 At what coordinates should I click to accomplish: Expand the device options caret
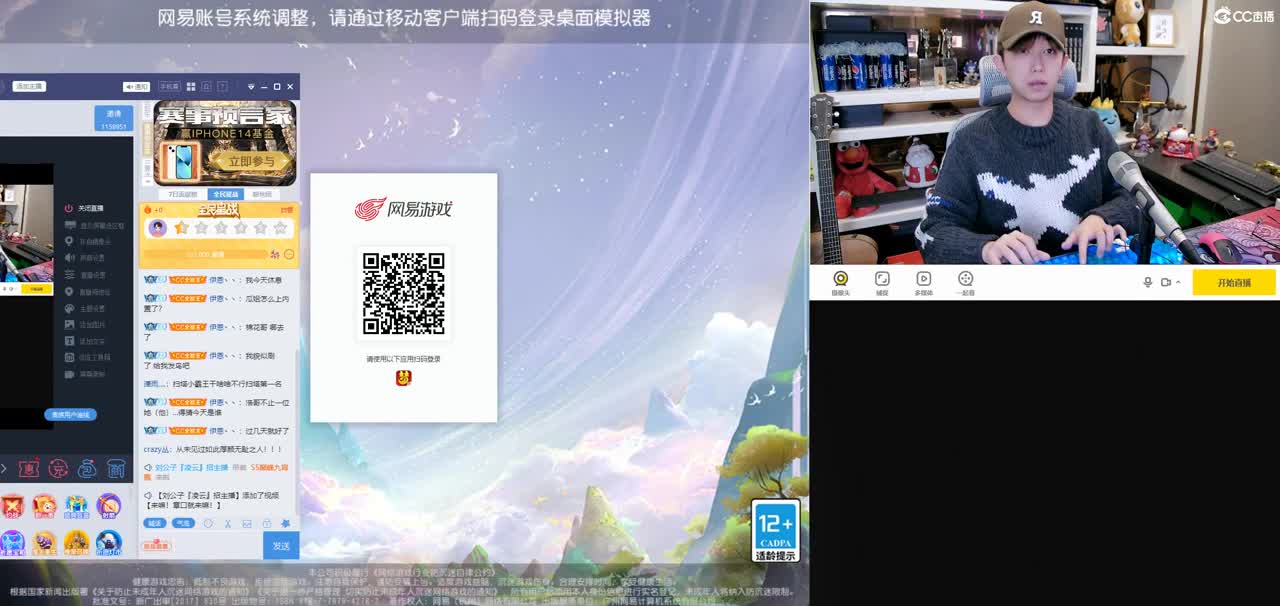pos(1178,282)
